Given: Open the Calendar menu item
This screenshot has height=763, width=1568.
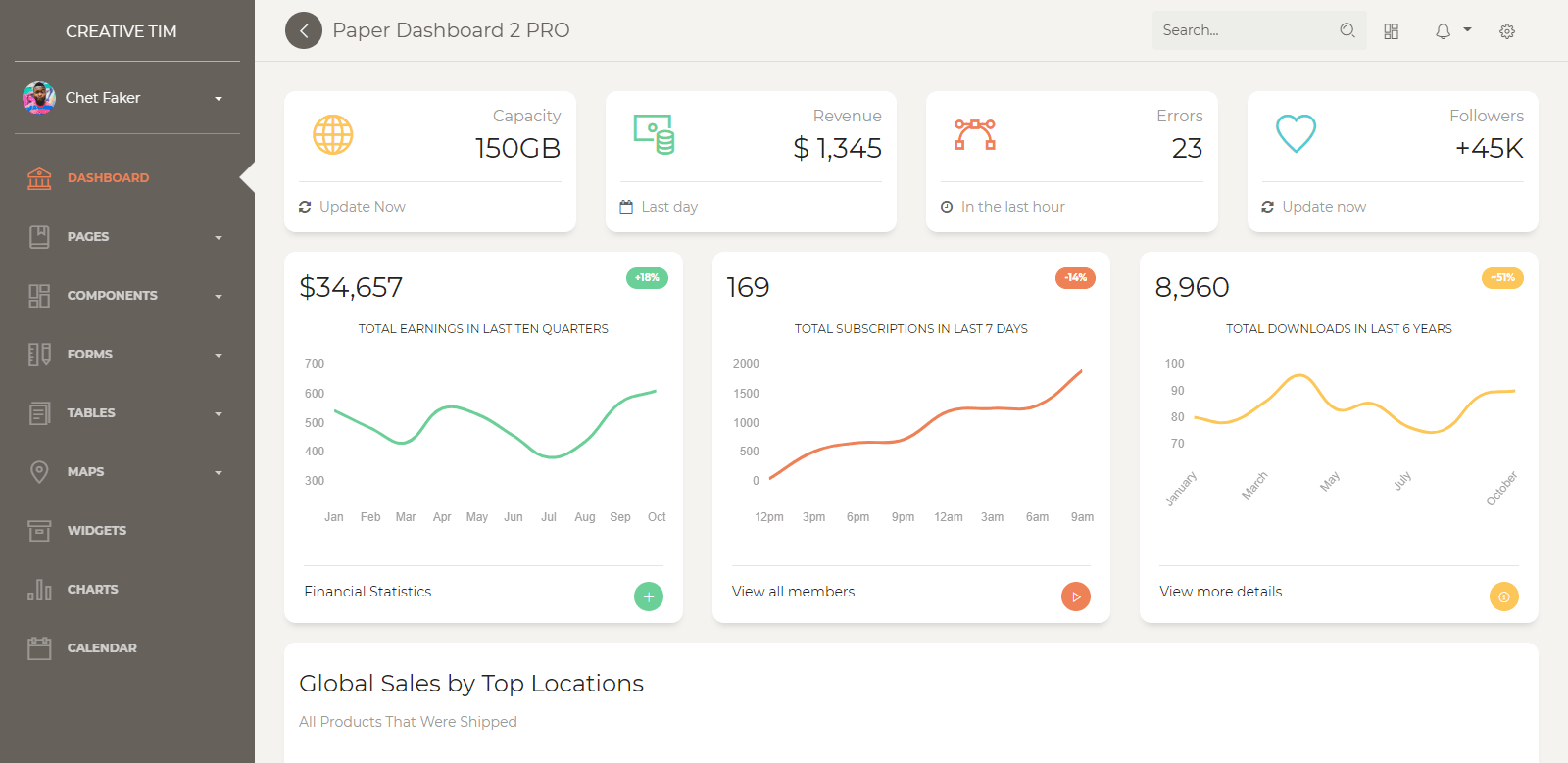Looking at the screenshot, I should (127, 647).
